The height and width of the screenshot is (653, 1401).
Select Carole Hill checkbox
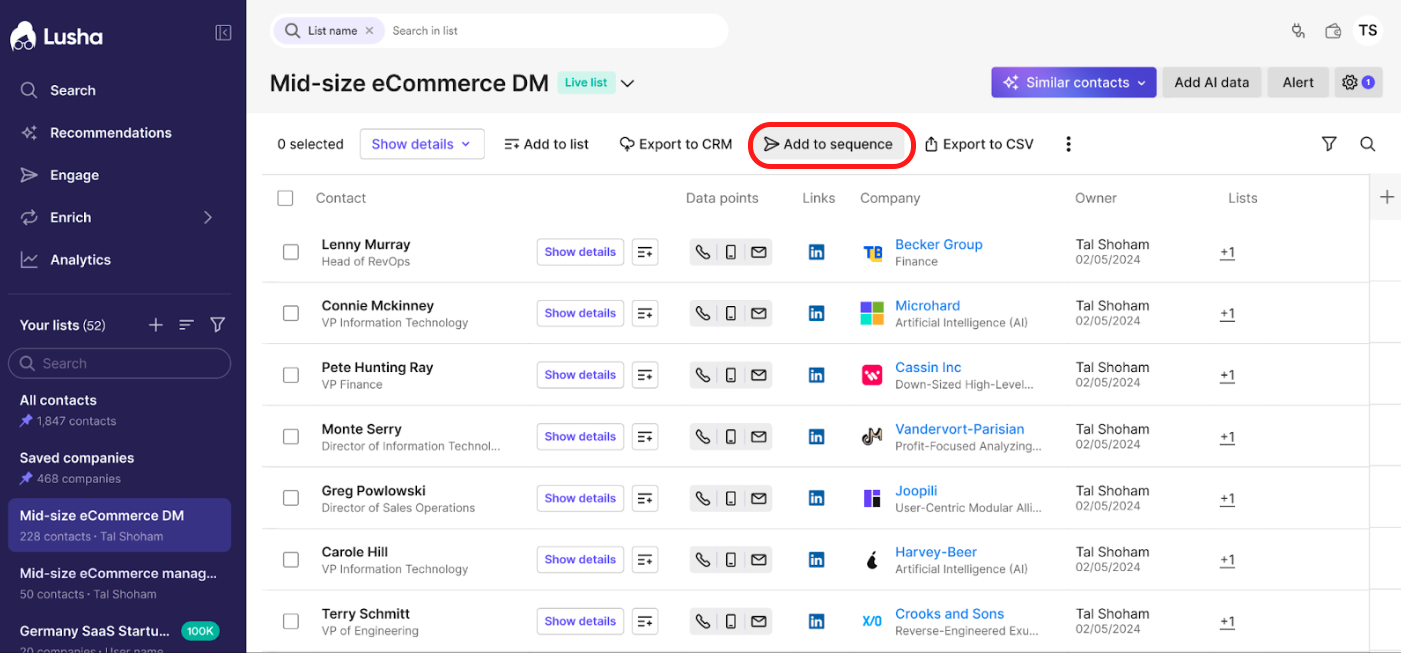291,560
